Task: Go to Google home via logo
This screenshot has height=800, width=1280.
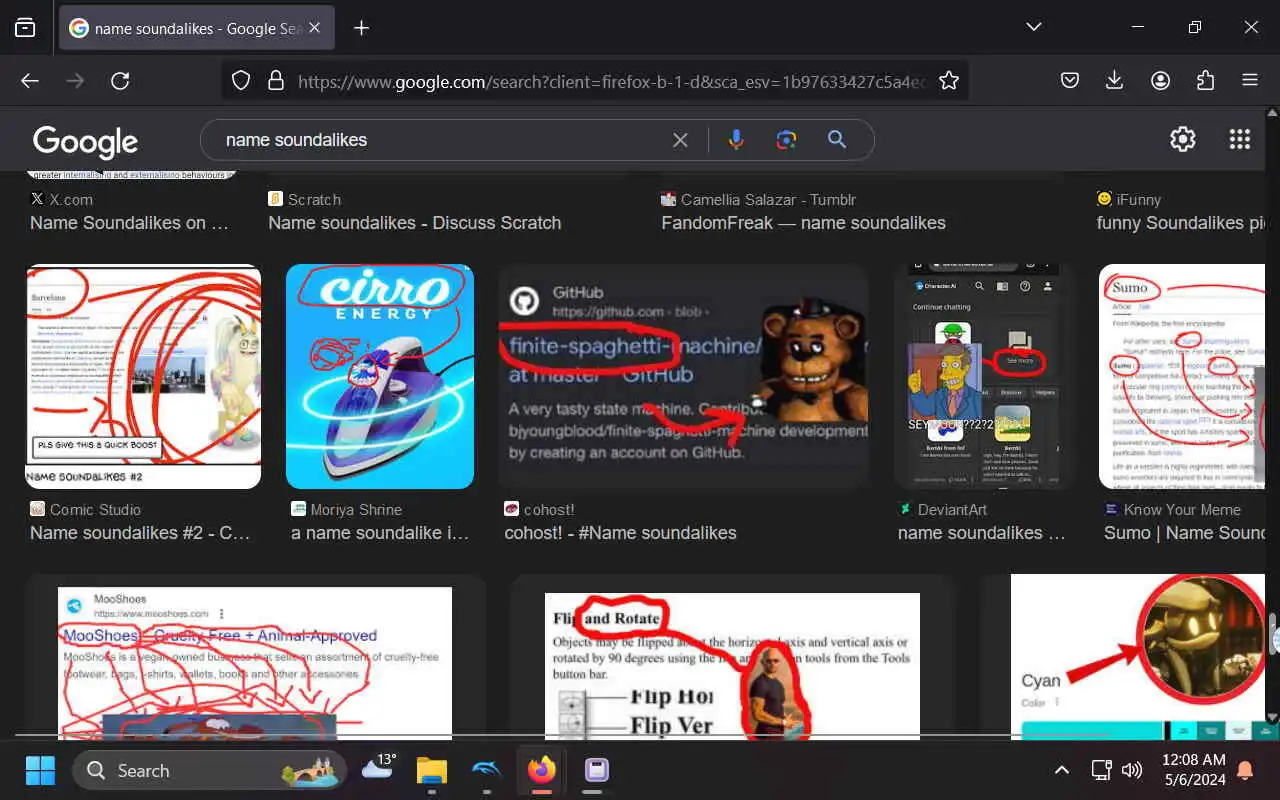Action: coord(85,141)
